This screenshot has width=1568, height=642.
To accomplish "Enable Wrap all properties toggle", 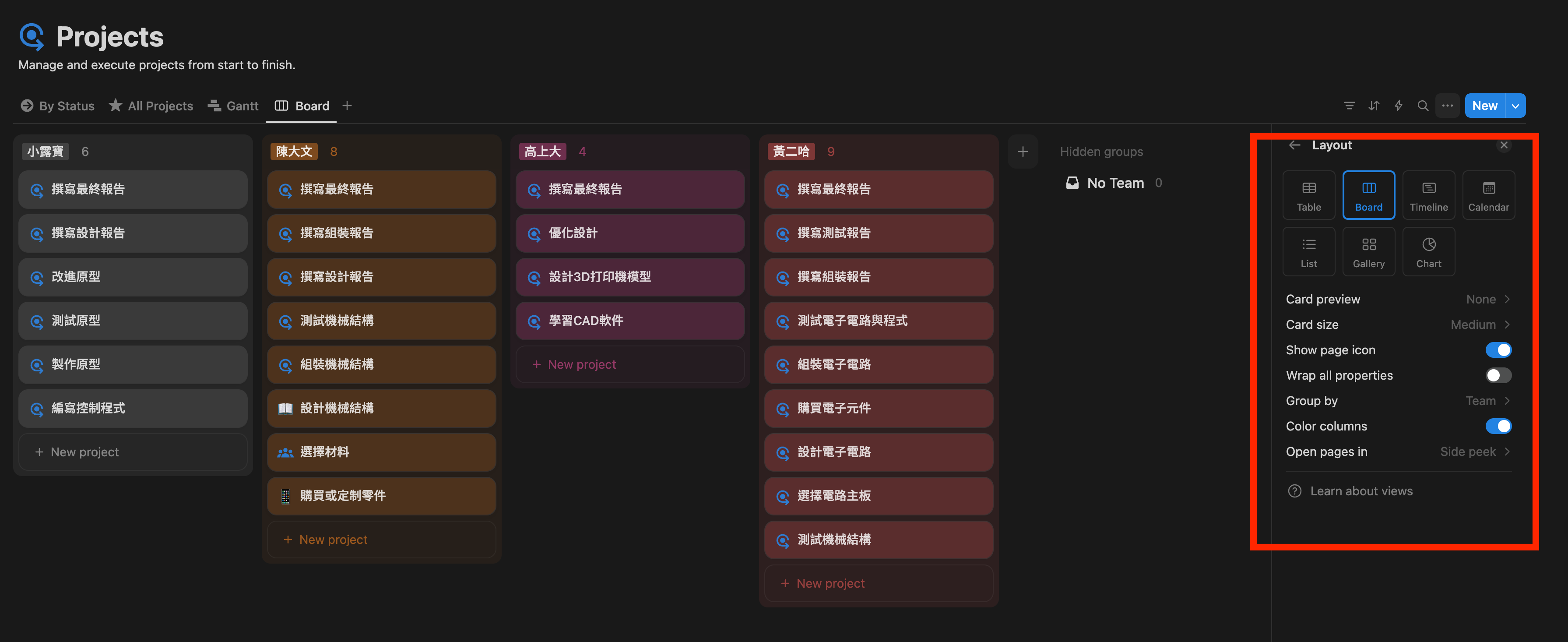I will (1498, 375).
